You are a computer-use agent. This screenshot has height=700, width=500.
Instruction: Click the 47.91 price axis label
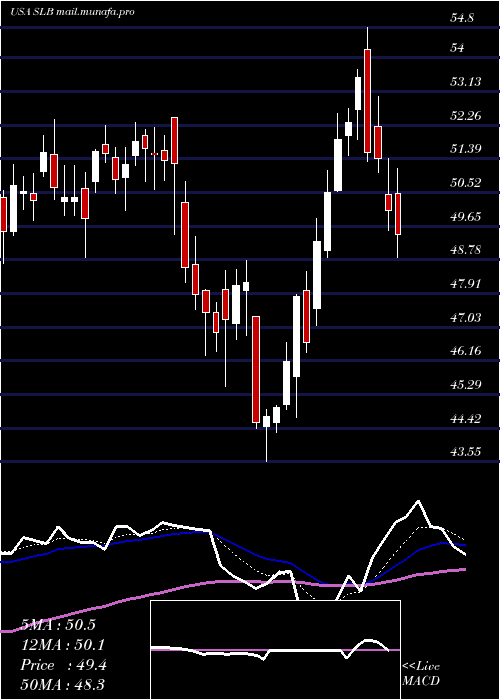click(x=465, y=283)
